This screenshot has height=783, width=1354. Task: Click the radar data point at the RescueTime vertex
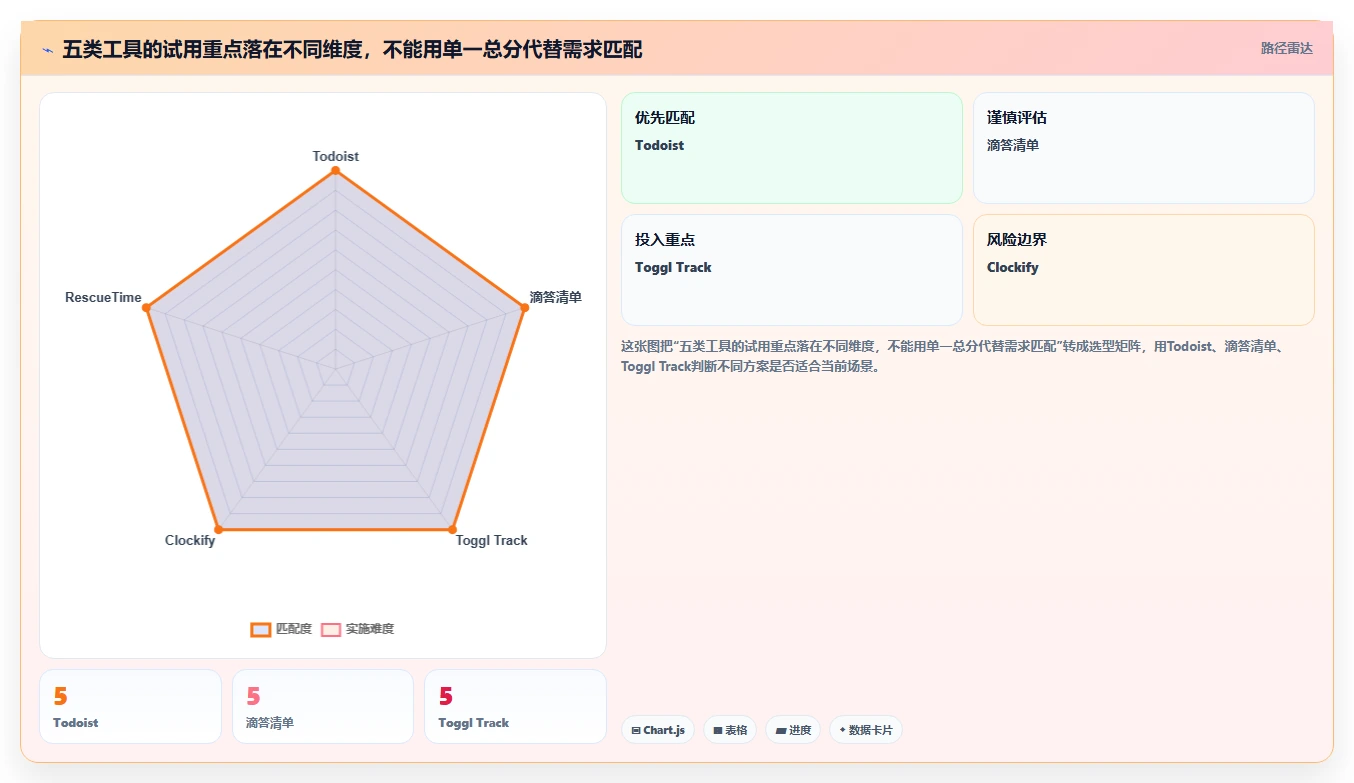click(x=146, y=308)
